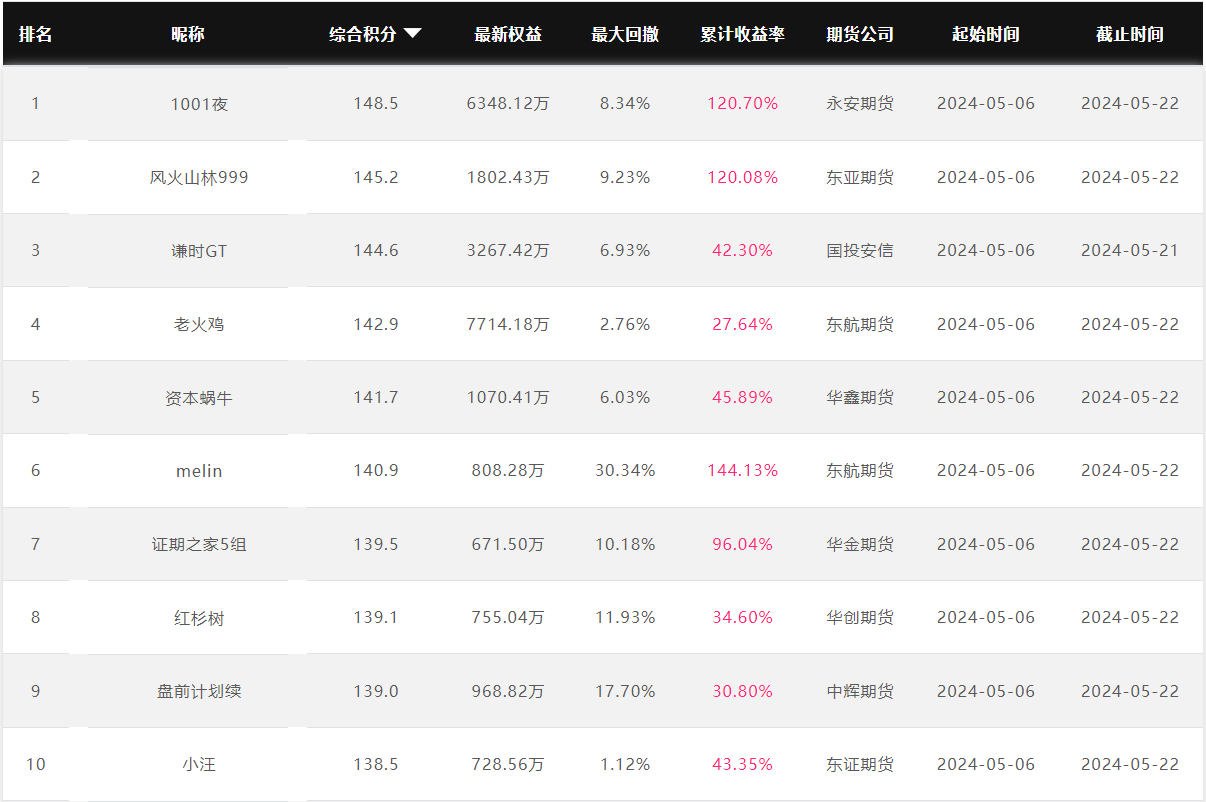Select drawdown 2.76%
1206x802 pixels.
(625, 324)
